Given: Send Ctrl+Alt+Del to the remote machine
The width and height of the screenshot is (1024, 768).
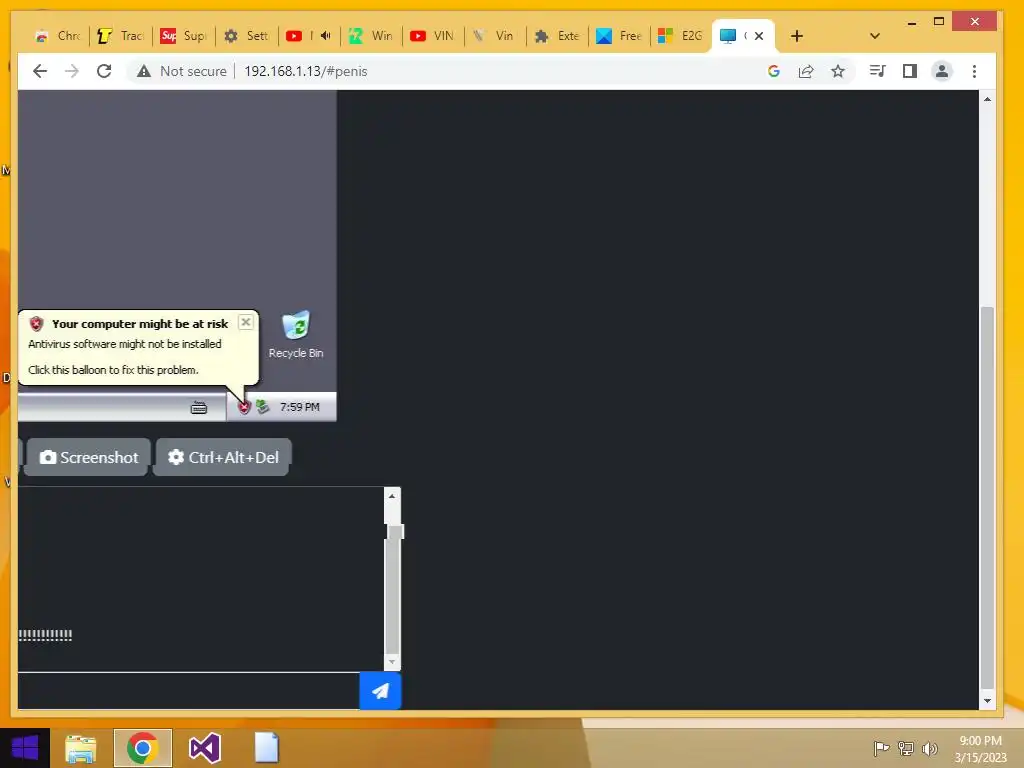Looking at the screenshot, I should (223, 457).
